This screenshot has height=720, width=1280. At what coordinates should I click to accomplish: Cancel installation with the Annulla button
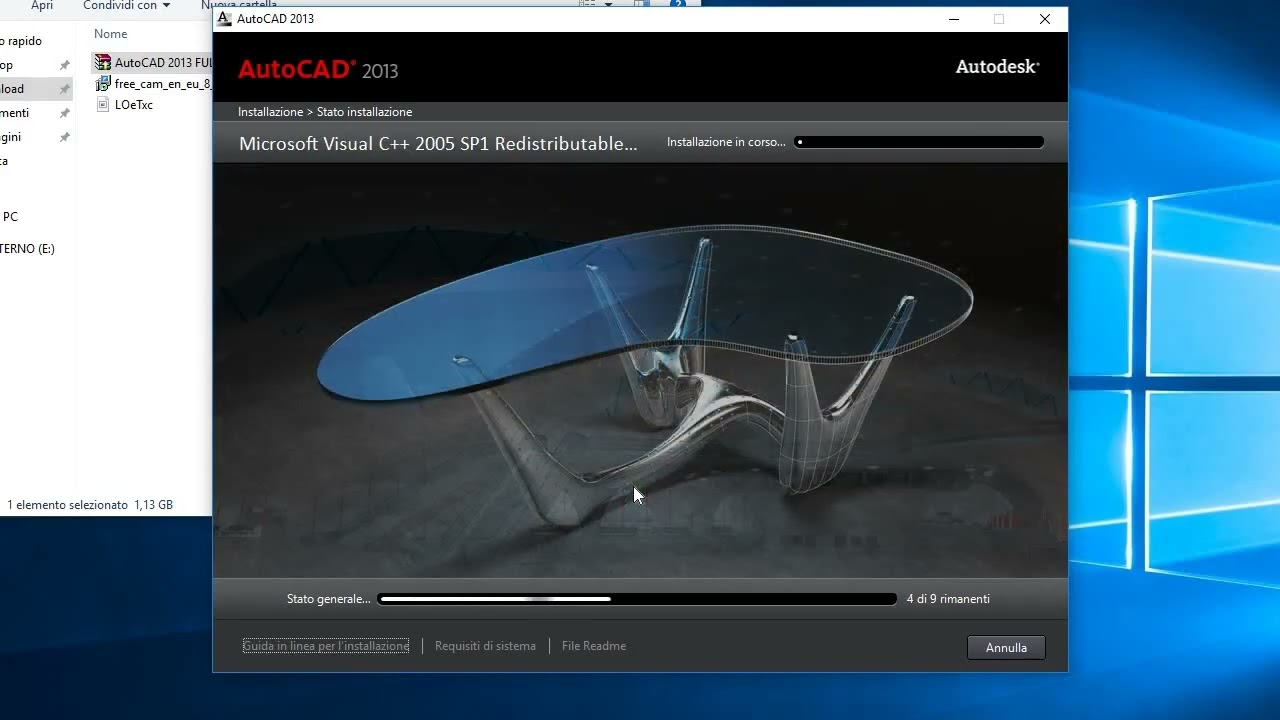click(x=1006, y=647)
